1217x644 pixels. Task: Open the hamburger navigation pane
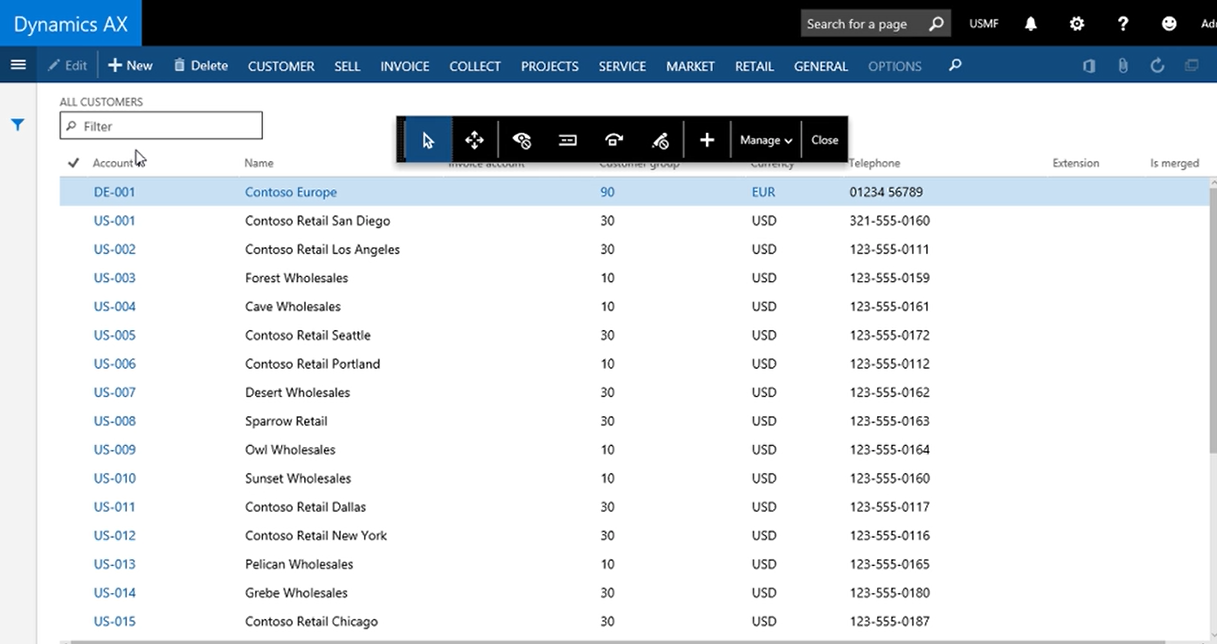pyautogui.click(x=18, y=65)
